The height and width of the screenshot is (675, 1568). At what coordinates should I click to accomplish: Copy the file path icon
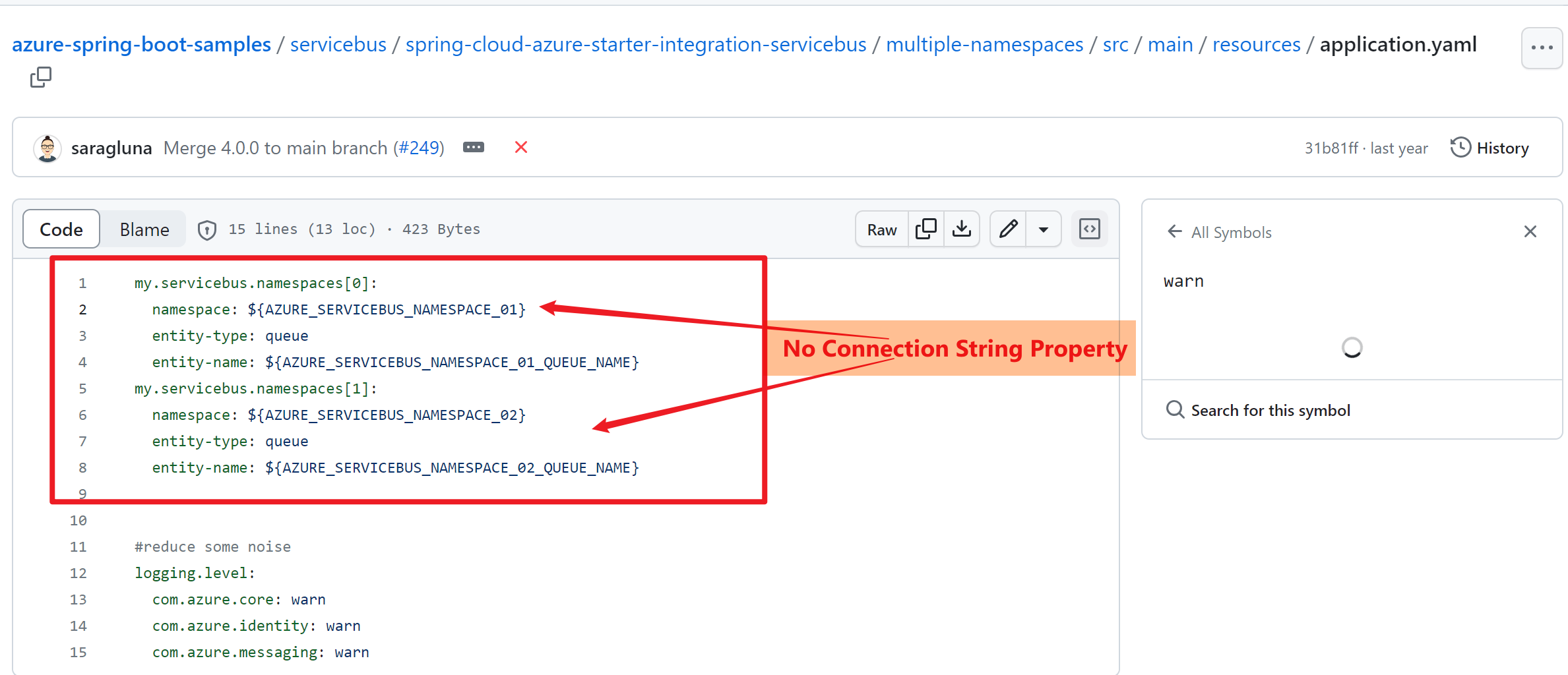coord(41,77)
